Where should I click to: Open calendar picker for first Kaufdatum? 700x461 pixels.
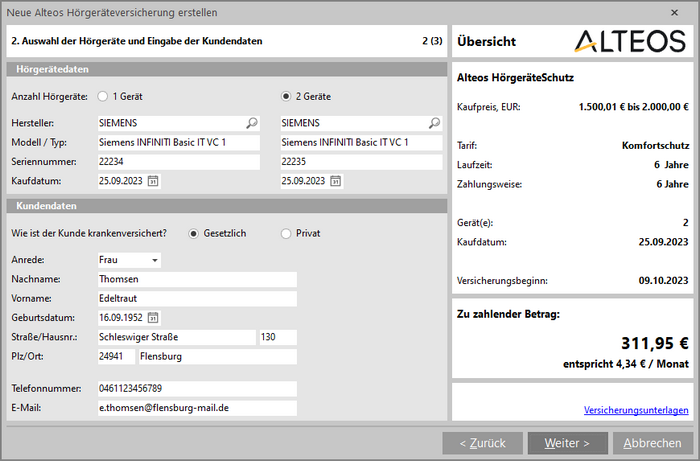point(153,181)
